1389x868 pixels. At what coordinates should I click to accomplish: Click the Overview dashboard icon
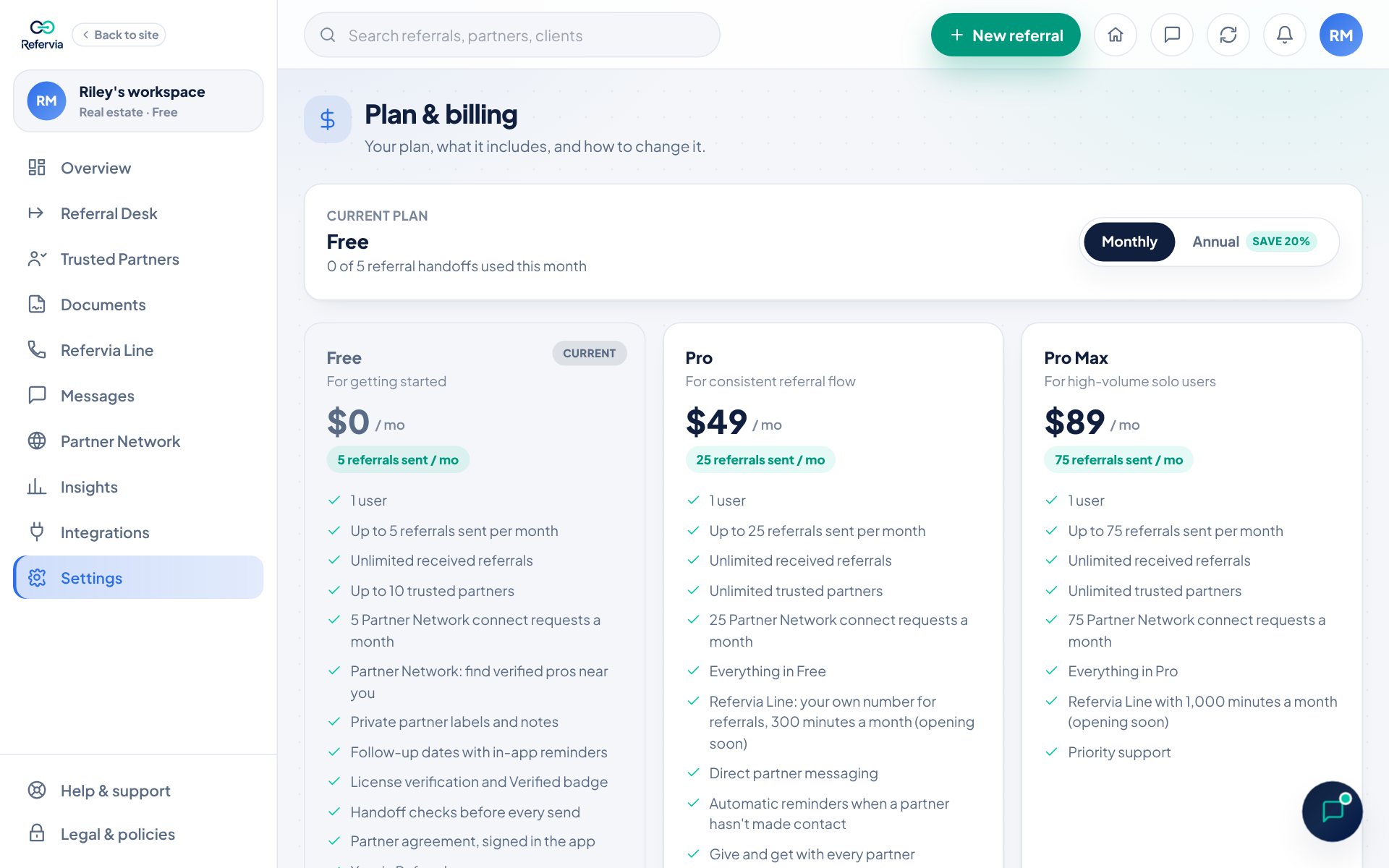(x=37, y=168)
